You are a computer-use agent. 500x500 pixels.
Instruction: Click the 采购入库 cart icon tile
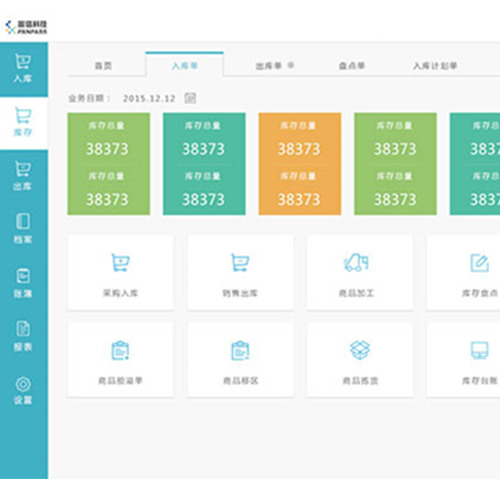coord(120,273)
